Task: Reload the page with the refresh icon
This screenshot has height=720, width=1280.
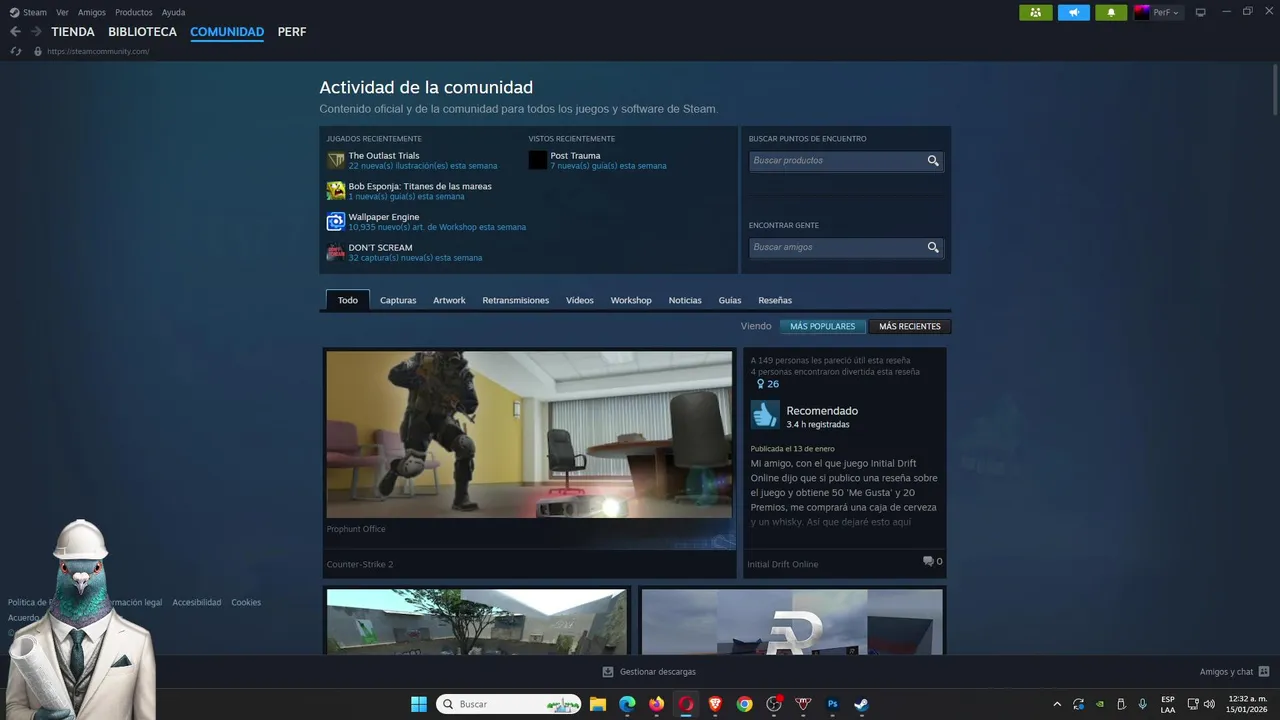Action: pos(15,51)
